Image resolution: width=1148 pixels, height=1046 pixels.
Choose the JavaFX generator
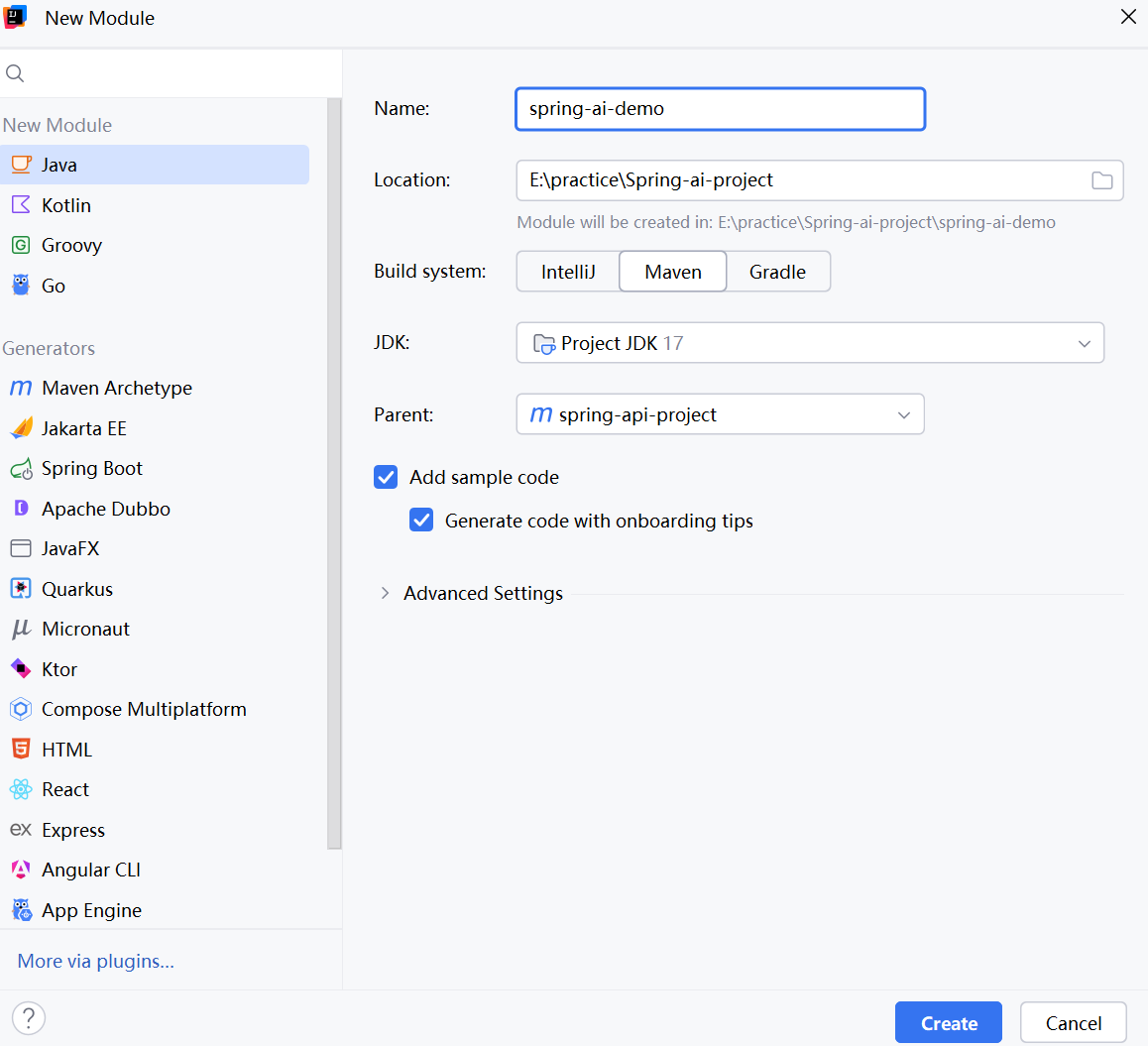click(x=155, y=548)
